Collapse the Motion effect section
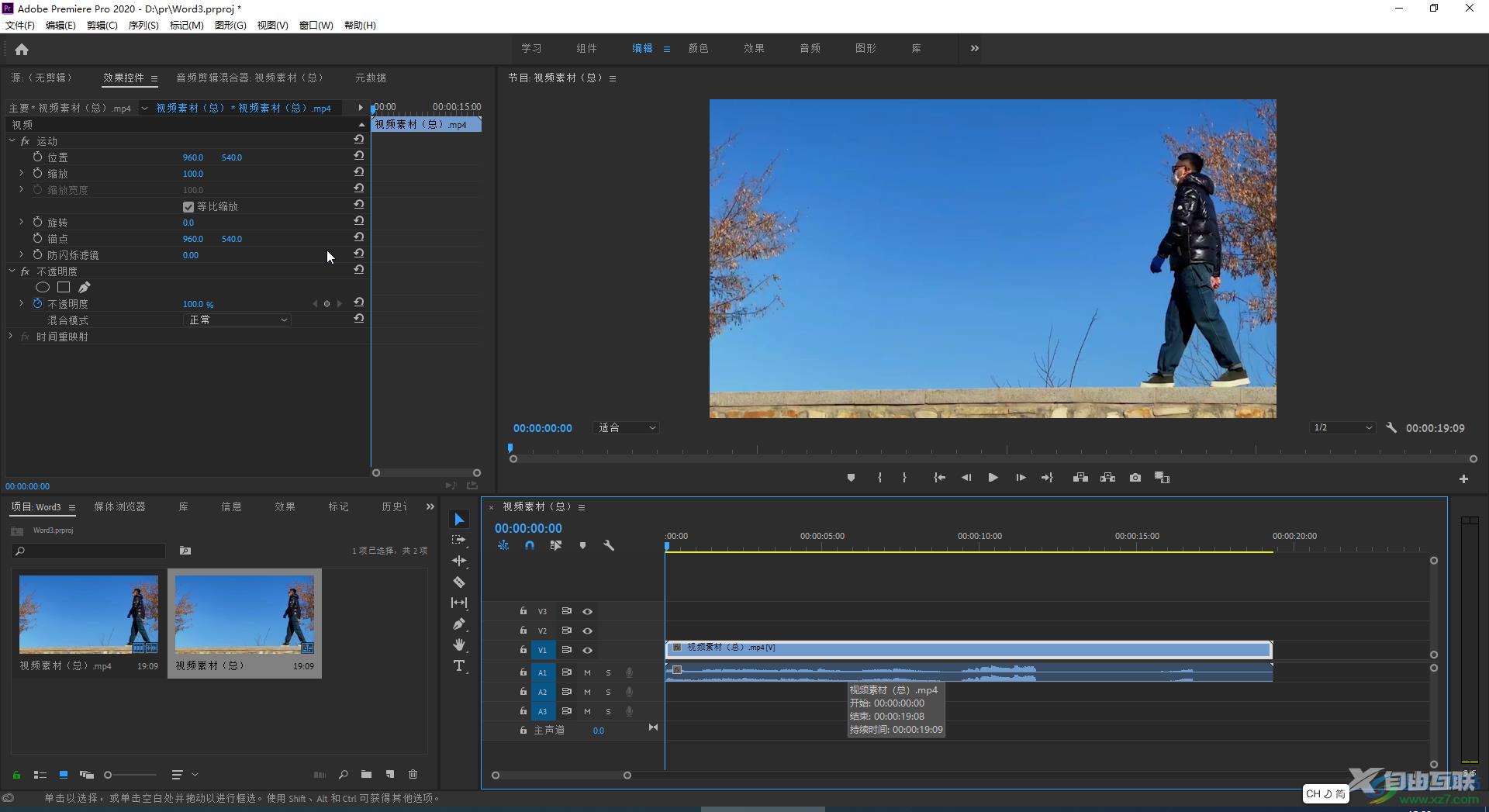 click(12, 140)
